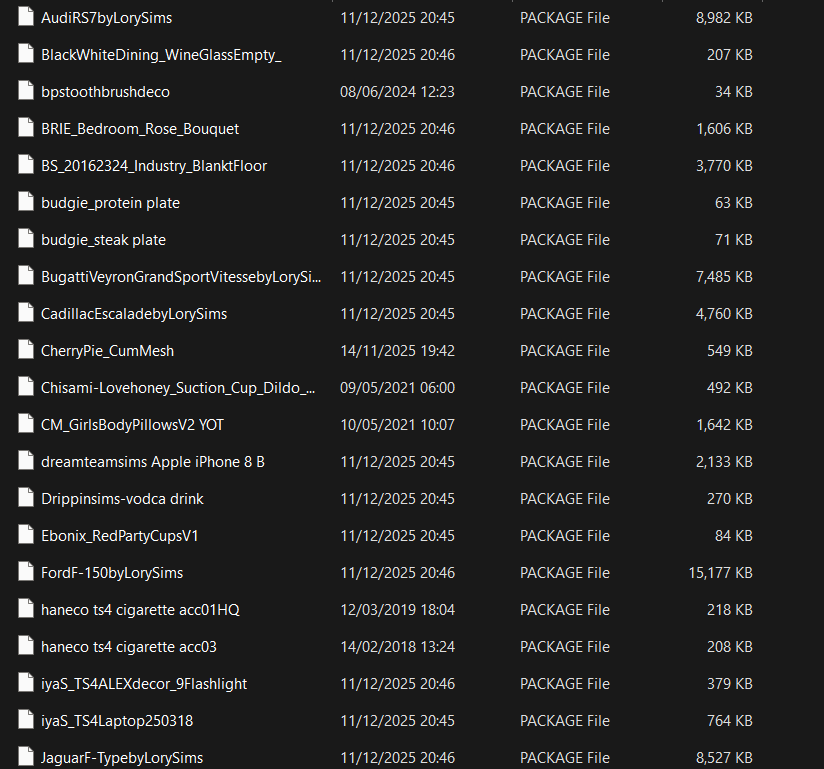Click the file icon beside CadillacEscaladebyLorySims

tap(26, 313)
